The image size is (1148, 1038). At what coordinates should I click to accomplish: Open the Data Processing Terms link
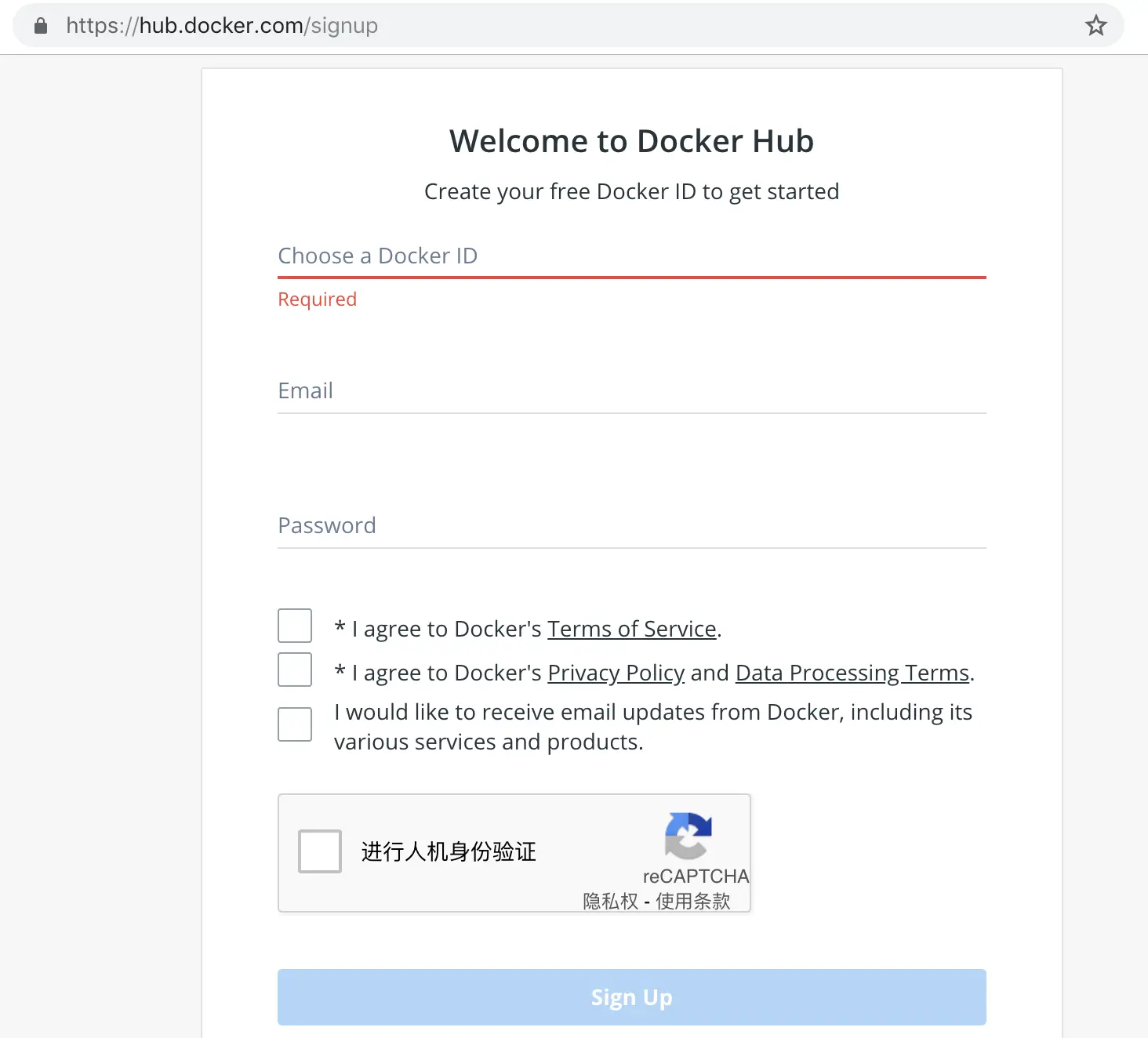(852, 673)
